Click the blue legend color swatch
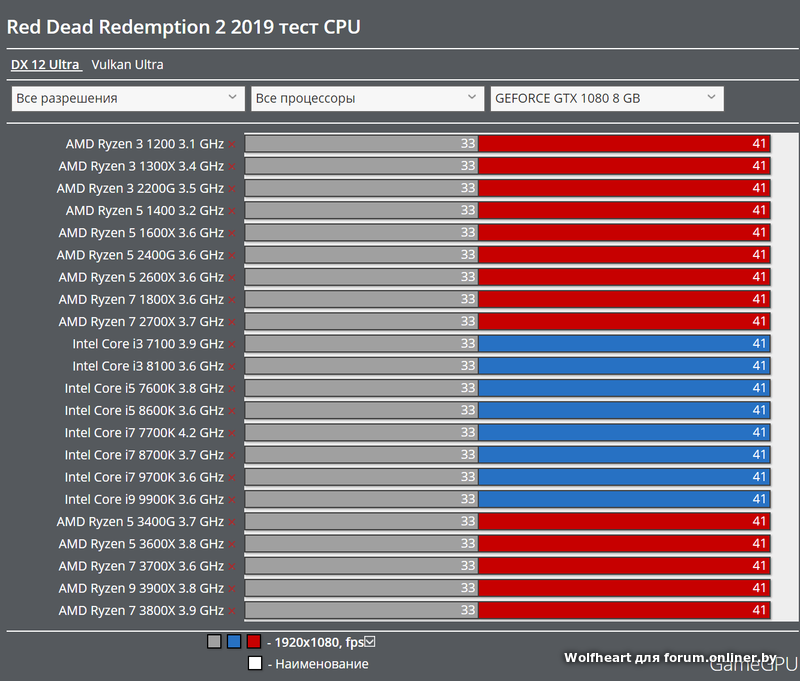Screen dimensions: 800x681 (x=234, y=642)
